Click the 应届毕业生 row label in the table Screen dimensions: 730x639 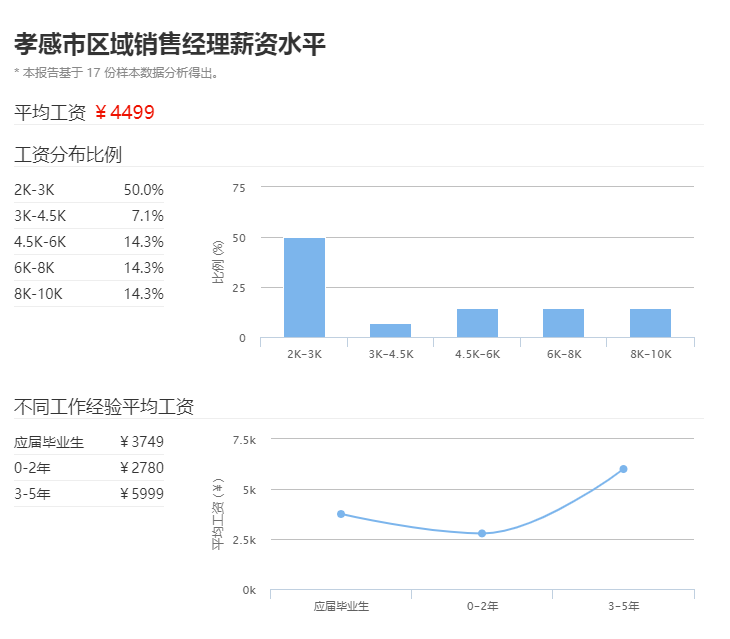[49, 442]
